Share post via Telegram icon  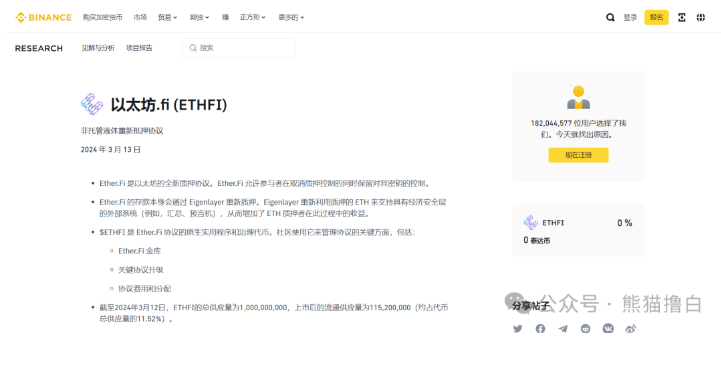click(563, 329)
